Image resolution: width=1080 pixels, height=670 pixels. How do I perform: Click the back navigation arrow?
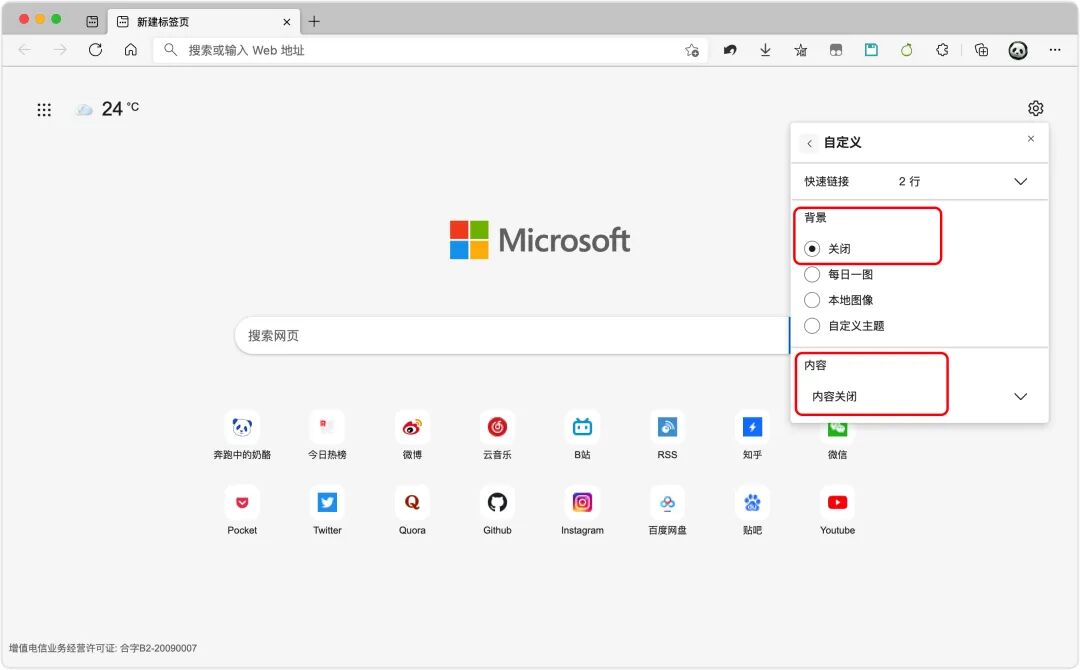[25, 50]
